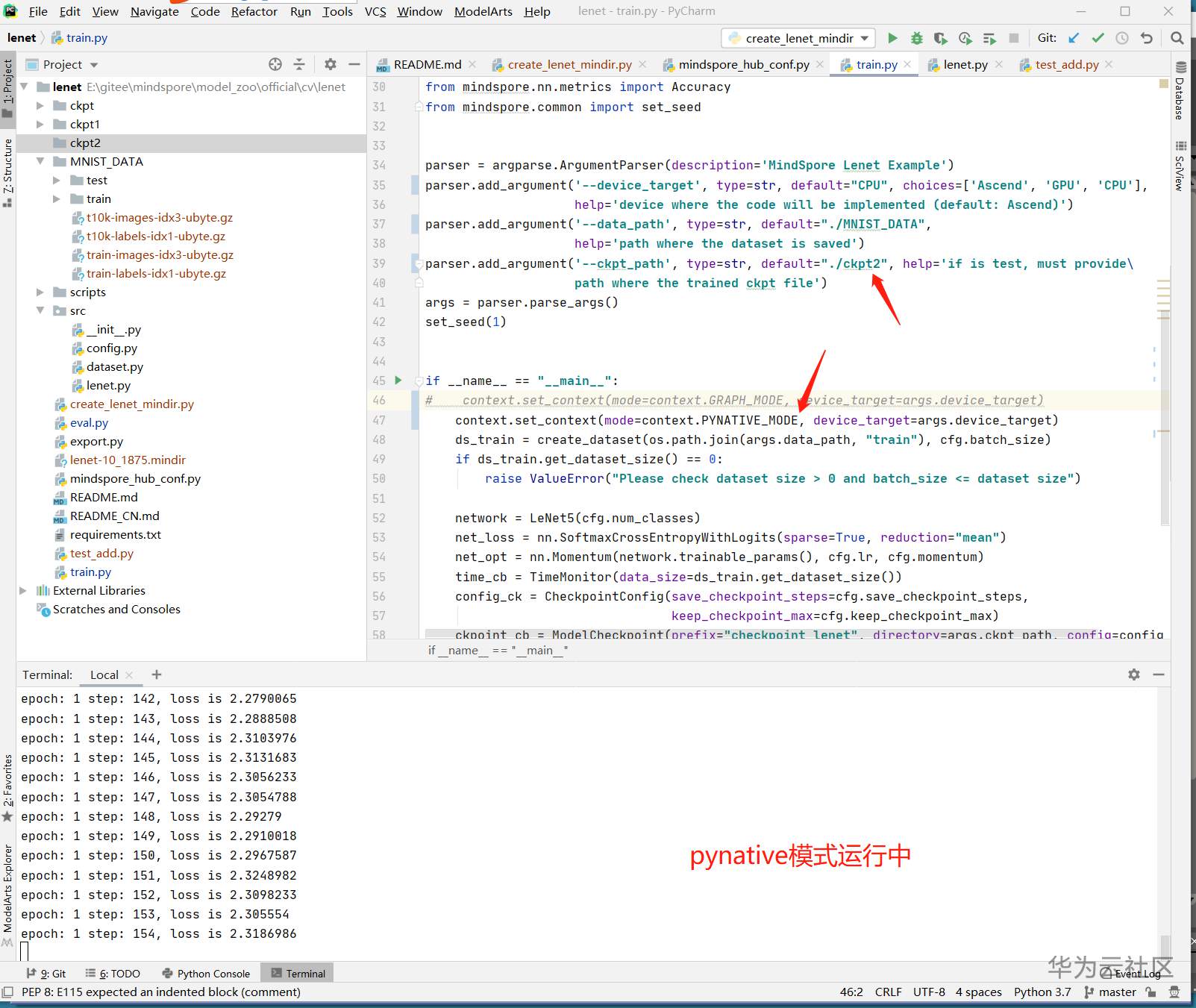1196x1008 pixels.
Task: Update project with the blue Git arrow
Action: tap(1074, 38)
